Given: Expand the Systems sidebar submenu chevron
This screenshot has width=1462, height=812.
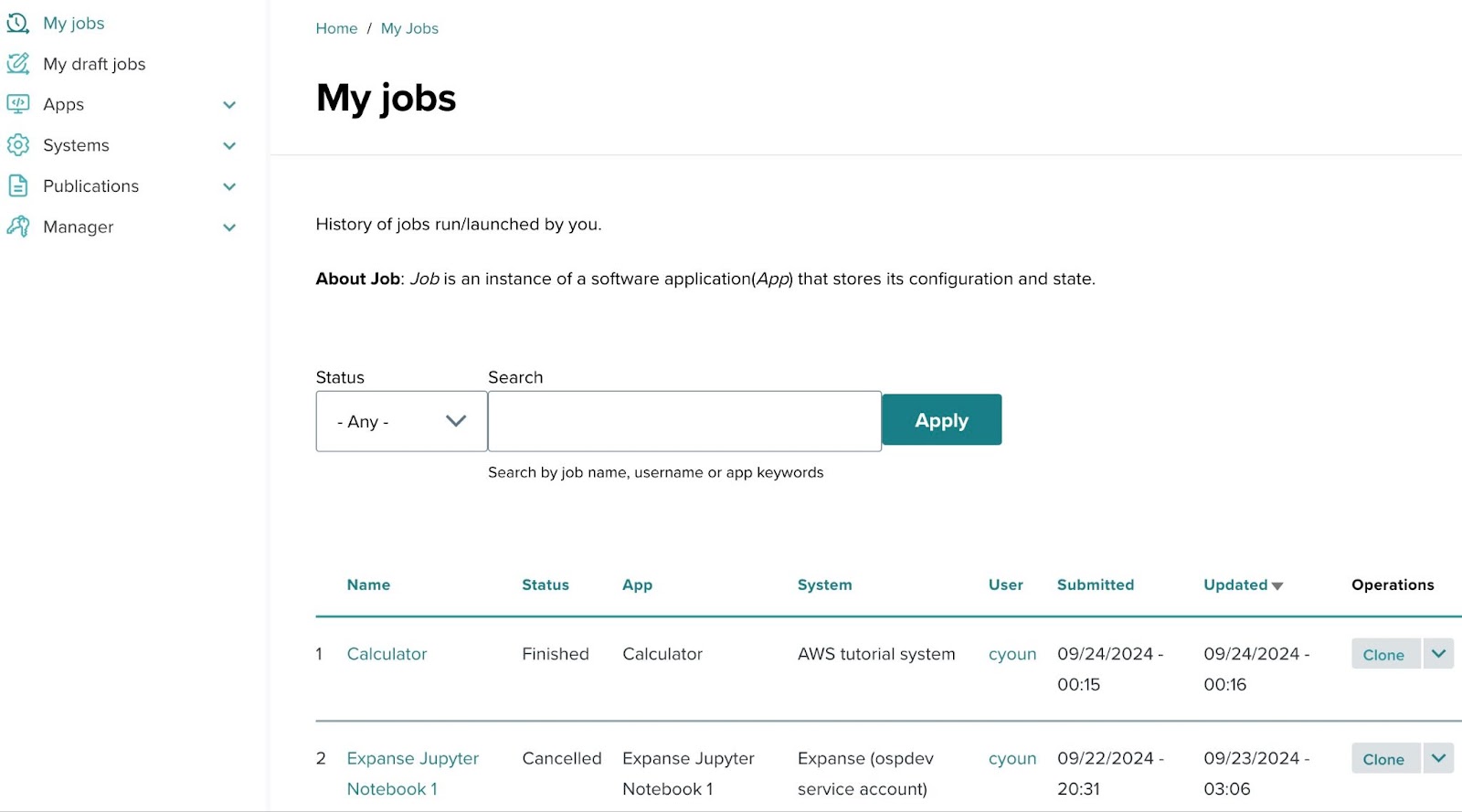Looking at the screenshot, I should pos(229,146).
